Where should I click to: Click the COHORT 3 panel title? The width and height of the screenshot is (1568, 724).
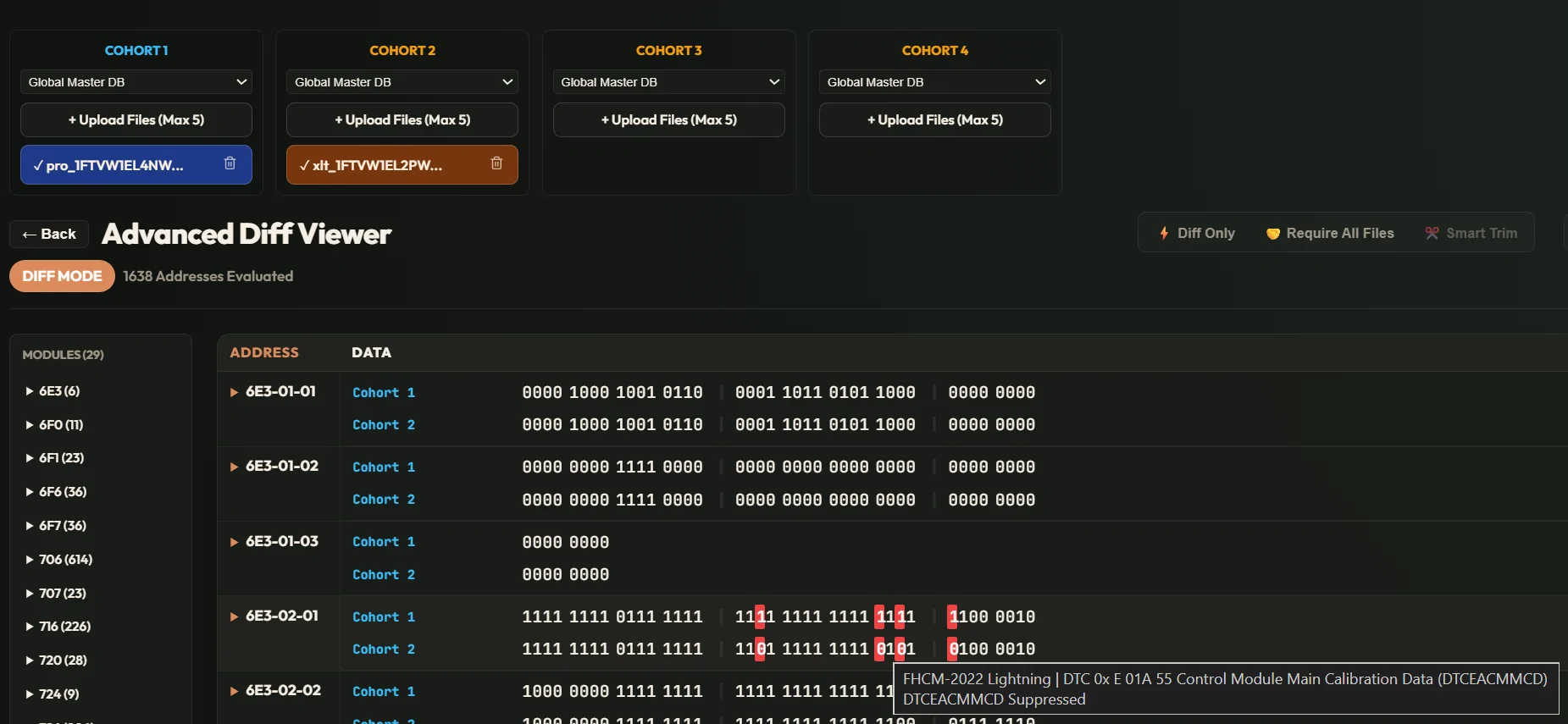point(668,51)
